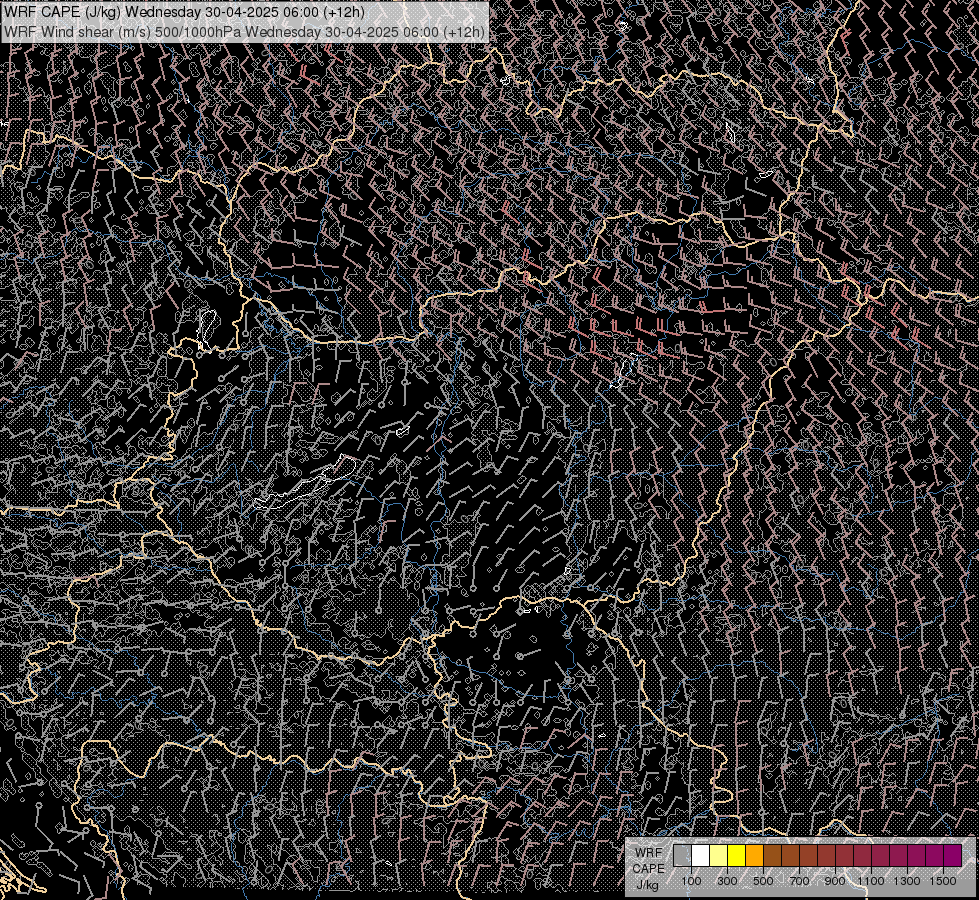Click the WRF CAPE title line
This screenshot has width=979, height=900.
(x=184, y=12)
